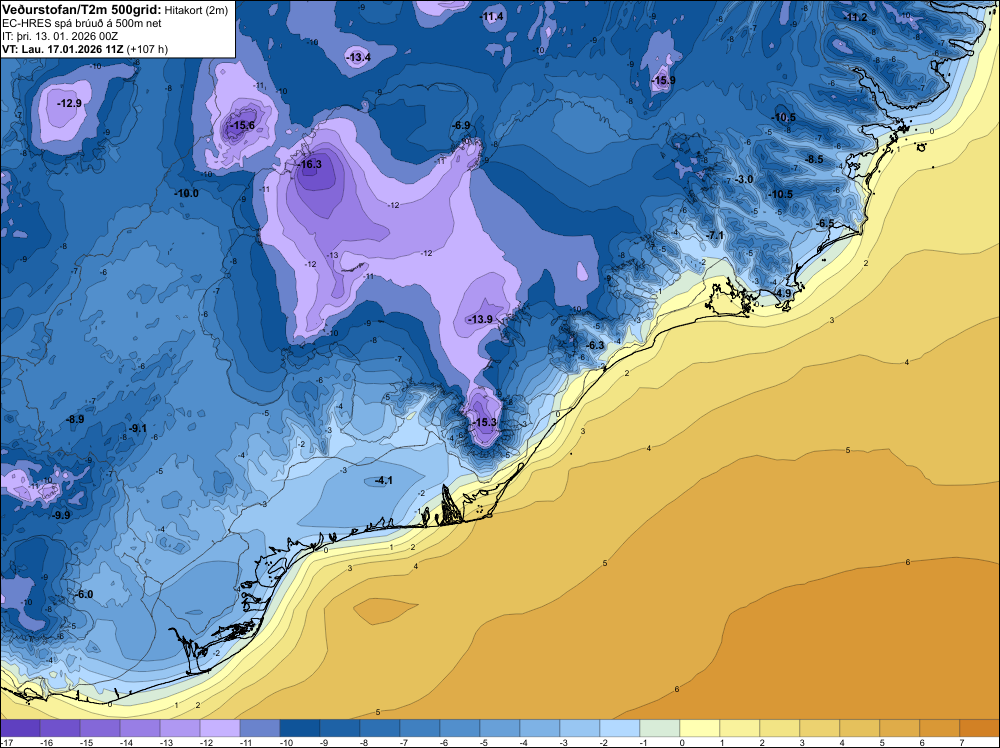The height and width of the screenshot is (748, 1000).
Task: Click the legend swatch between 0 and 1
Action: coord(700,728)
